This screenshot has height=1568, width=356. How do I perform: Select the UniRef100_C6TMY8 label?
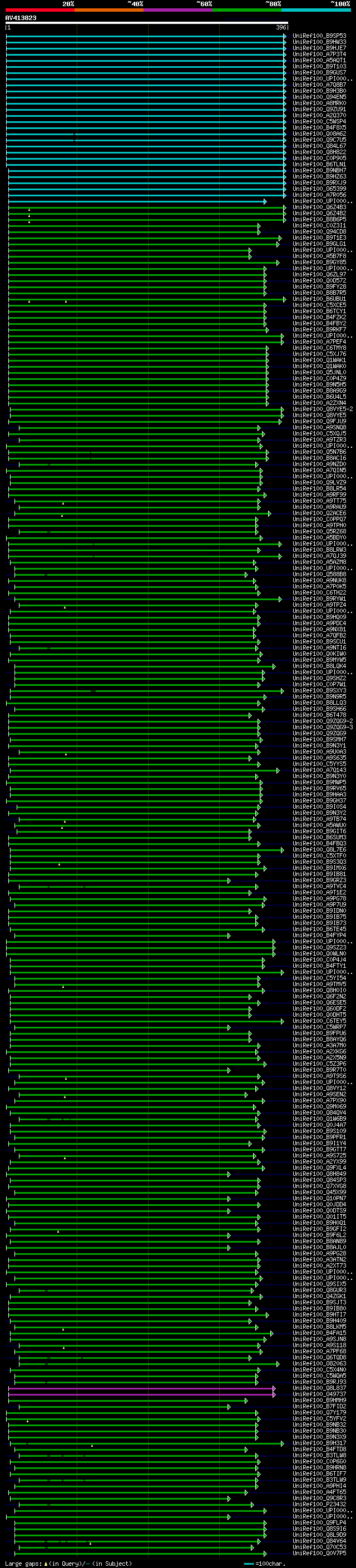coord(319,348)
